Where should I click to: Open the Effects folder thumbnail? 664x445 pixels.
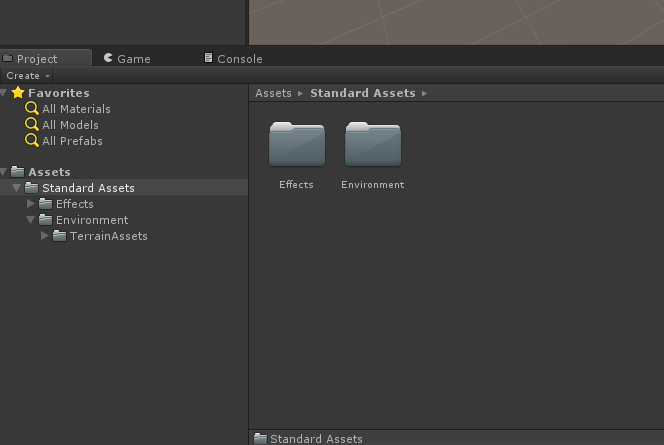297,144
